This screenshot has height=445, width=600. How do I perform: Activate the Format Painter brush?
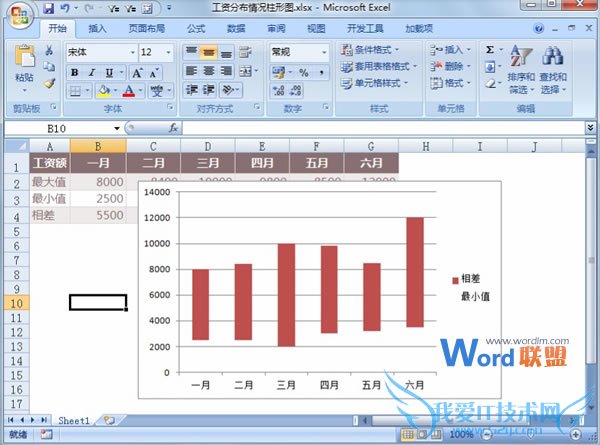(x=49, y=83)
